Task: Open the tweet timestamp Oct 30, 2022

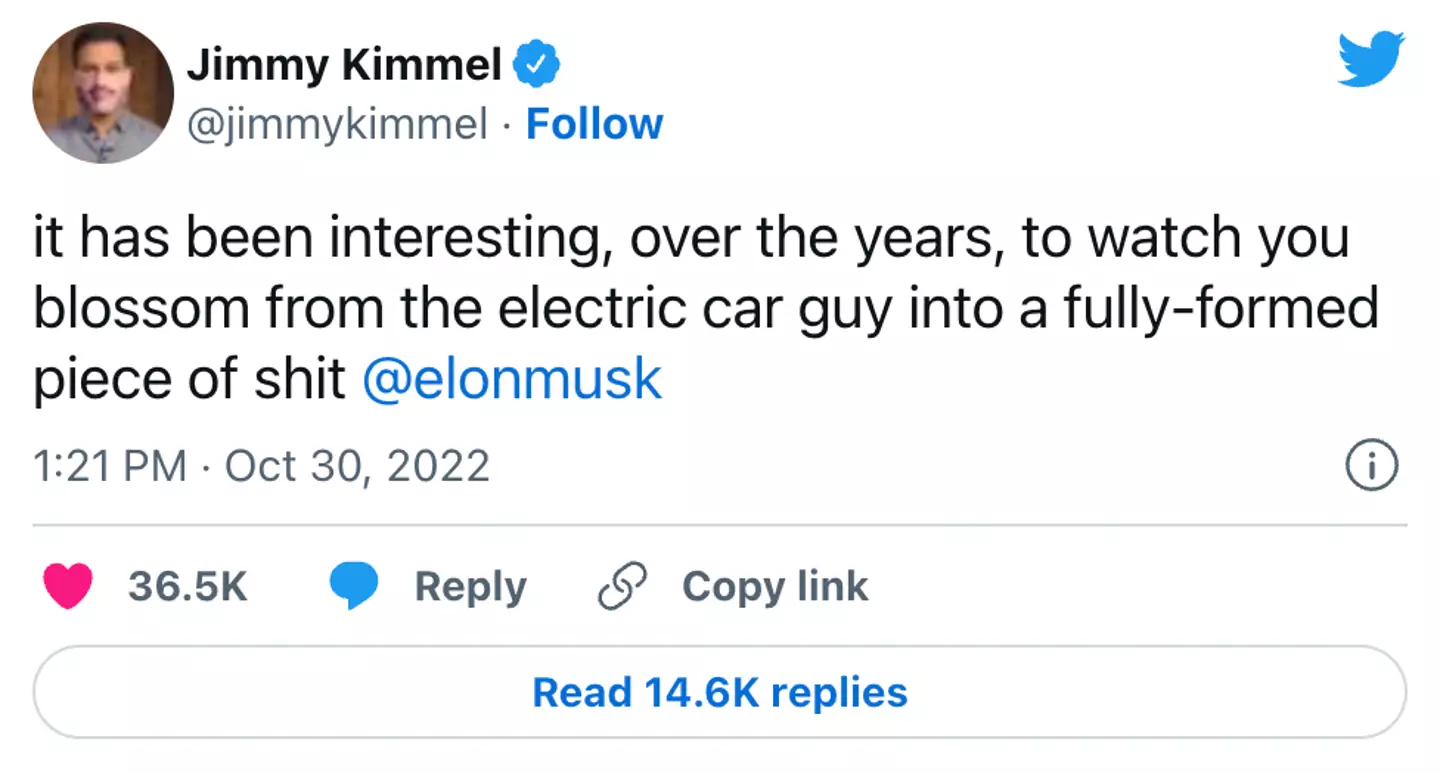Action: click(357, 465)
